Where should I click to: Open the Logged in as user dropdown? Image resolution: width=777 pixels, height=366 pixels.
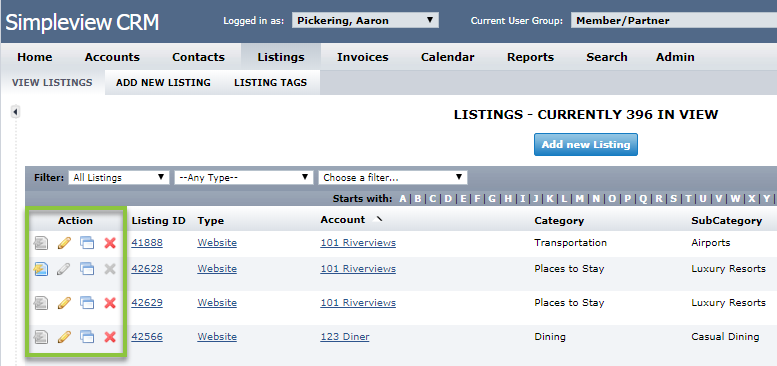click(x=365, y=21)
